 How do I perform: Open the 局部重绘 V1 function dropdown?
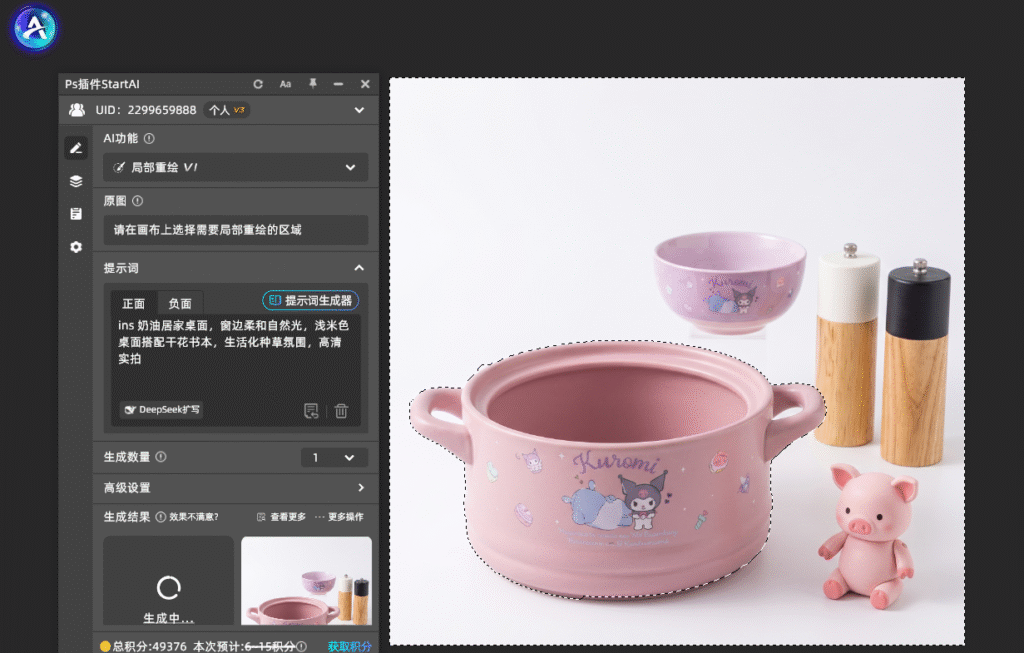tap(236, 167)
